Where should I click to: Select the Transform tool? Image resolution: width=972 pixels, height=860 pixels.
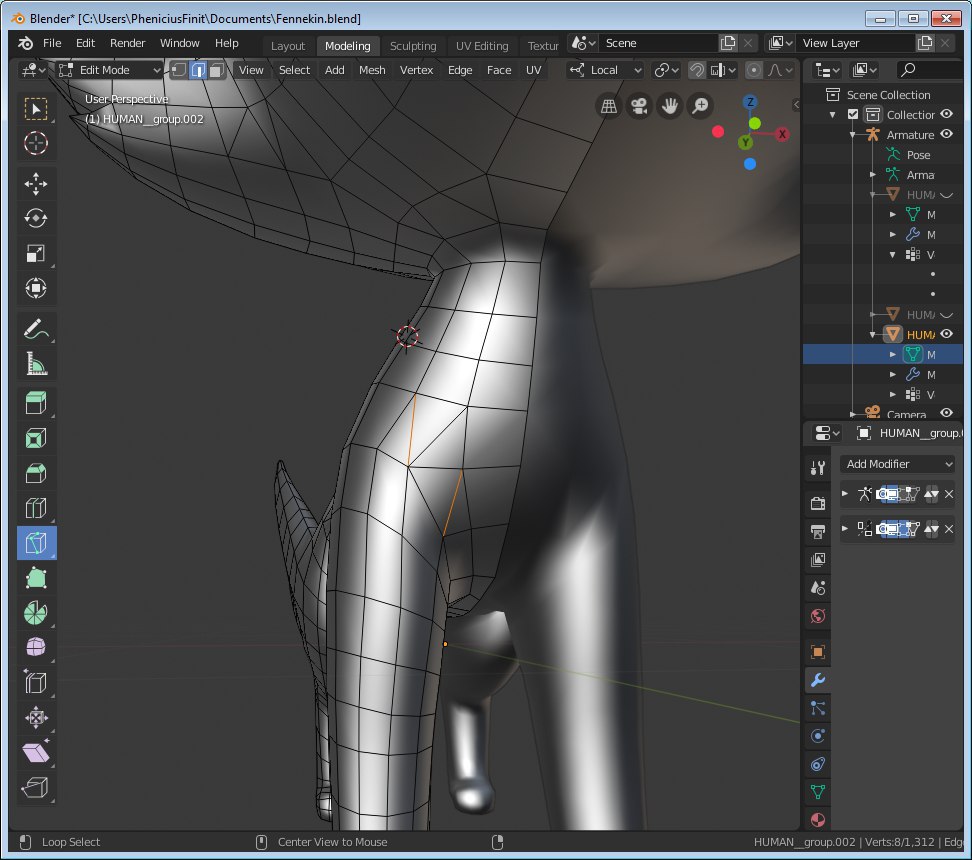[36, 288]
